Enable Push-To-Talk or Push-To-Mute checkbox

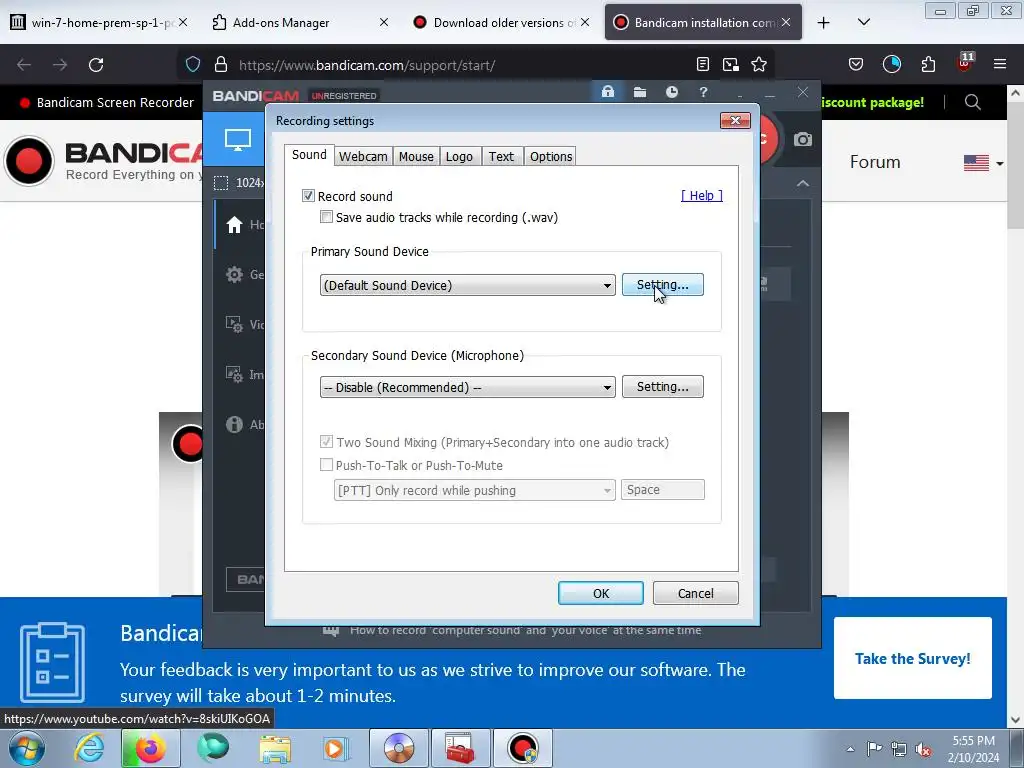tap(327, 465)
